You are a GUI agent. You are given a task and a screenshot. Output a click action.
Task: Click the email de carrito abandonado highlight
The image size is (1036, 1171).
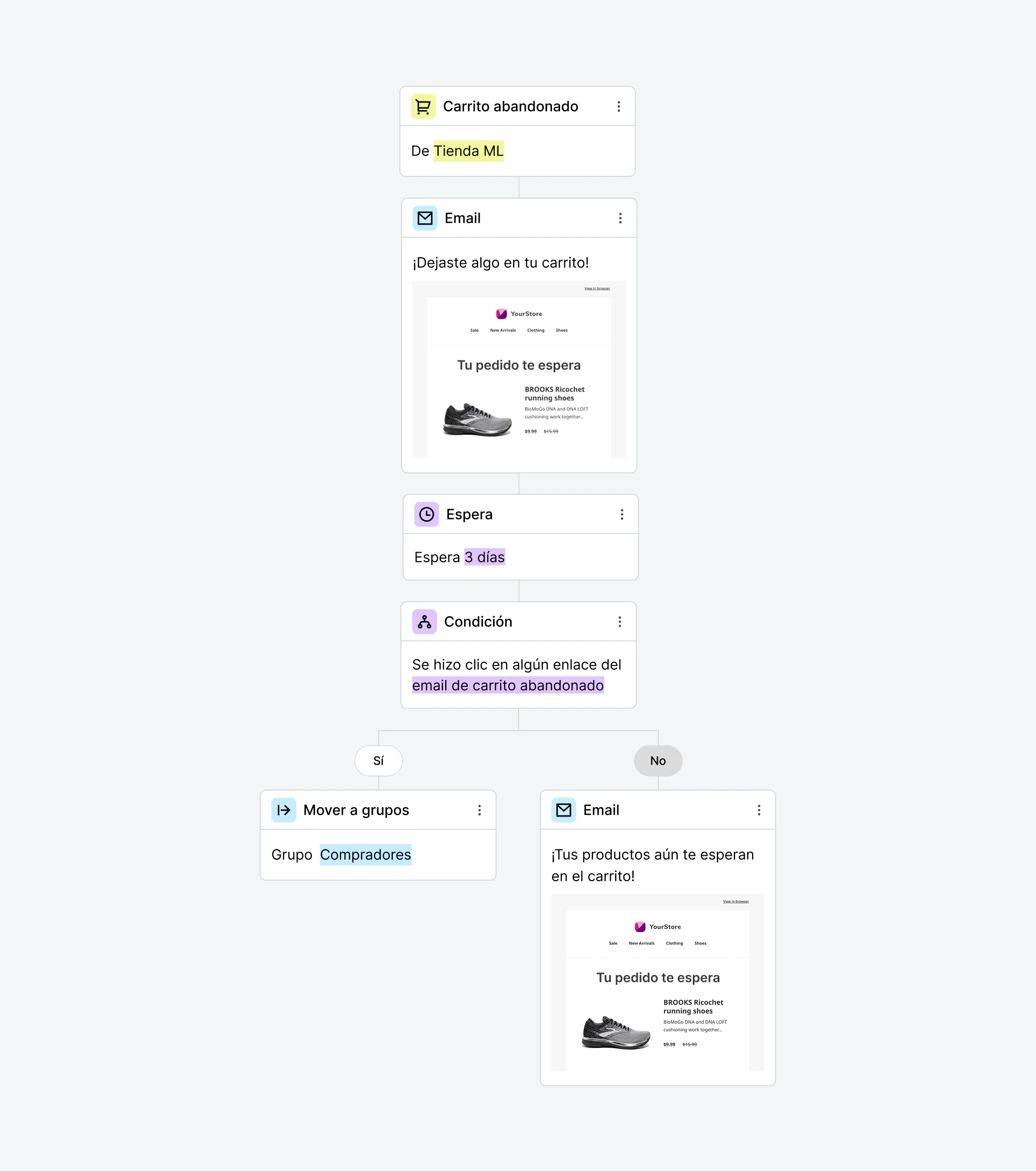tap(508, 686)
